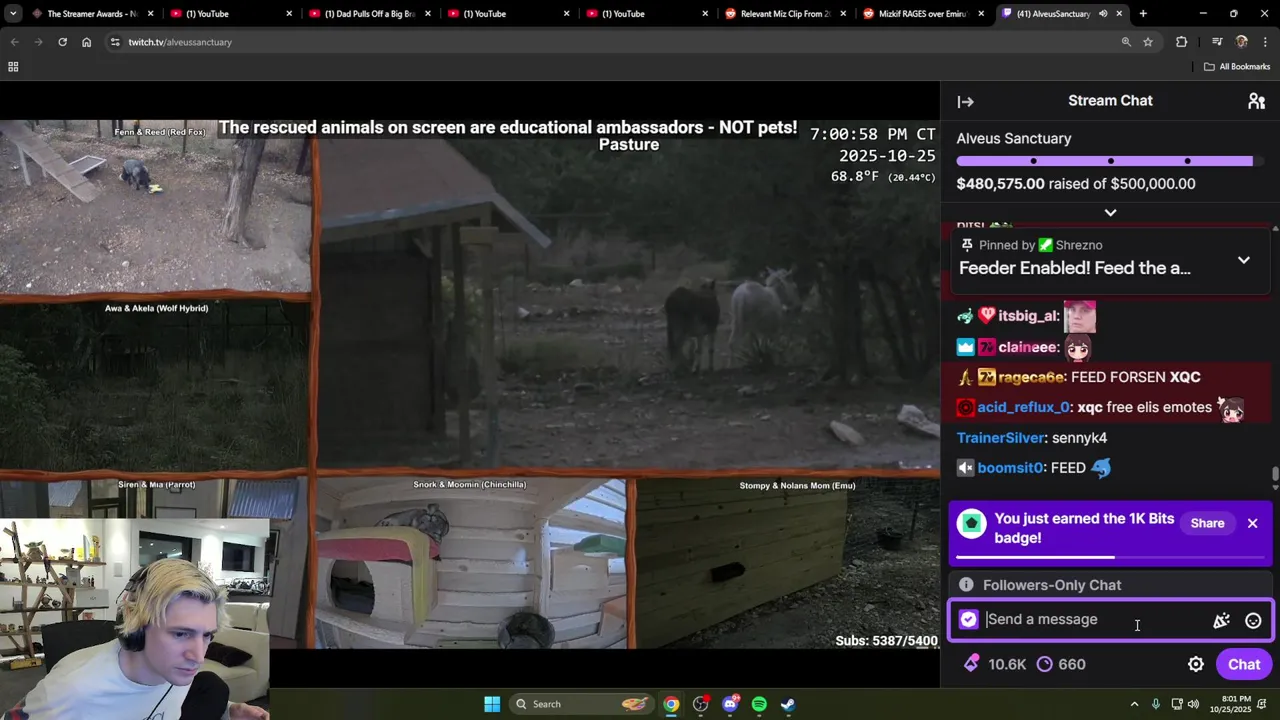
Task: Show hidden system tray icons
Action: point(1134,704)
